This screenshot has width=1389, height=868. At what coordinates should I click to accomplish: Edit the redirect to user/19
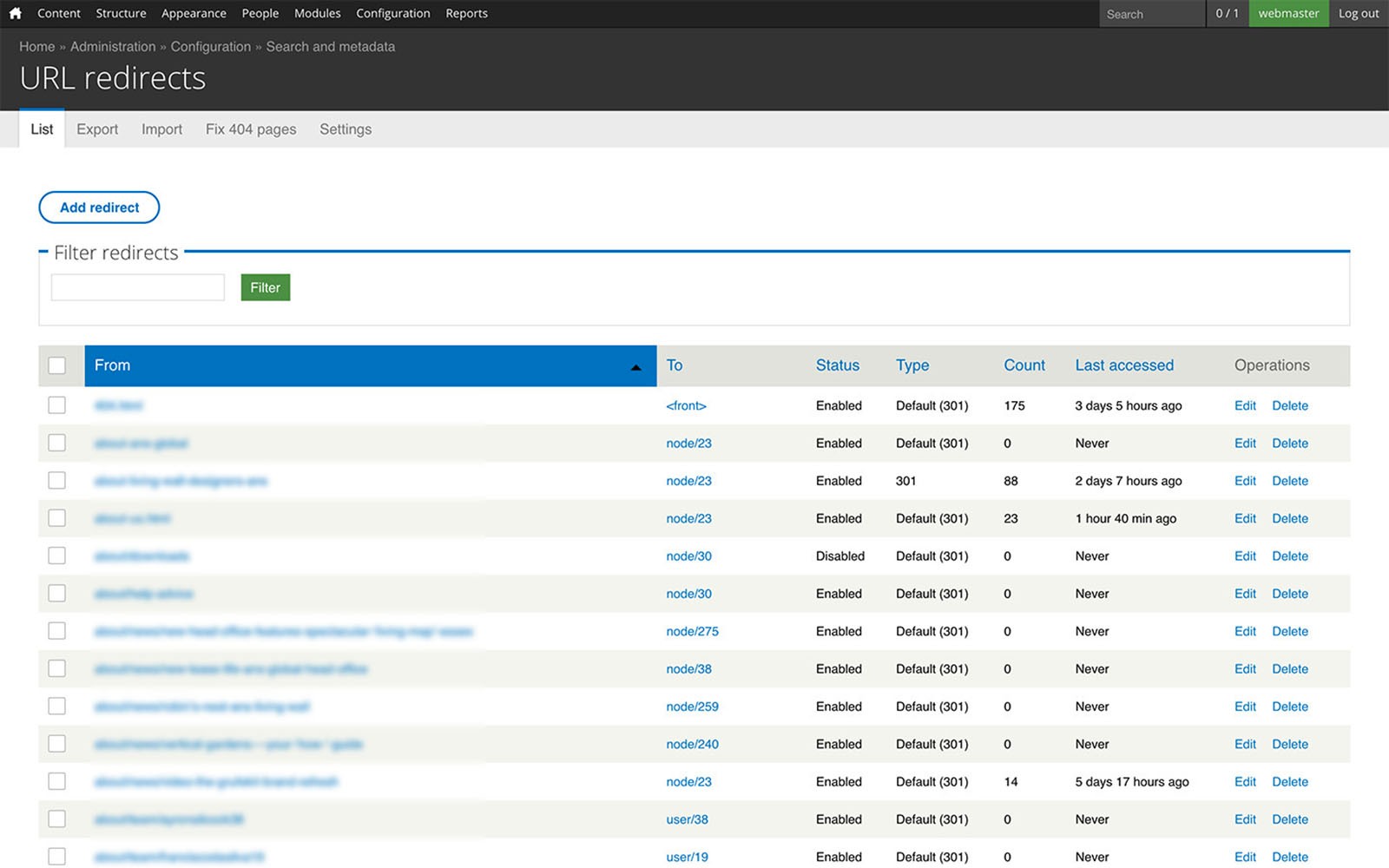[x=1245, y=857]
